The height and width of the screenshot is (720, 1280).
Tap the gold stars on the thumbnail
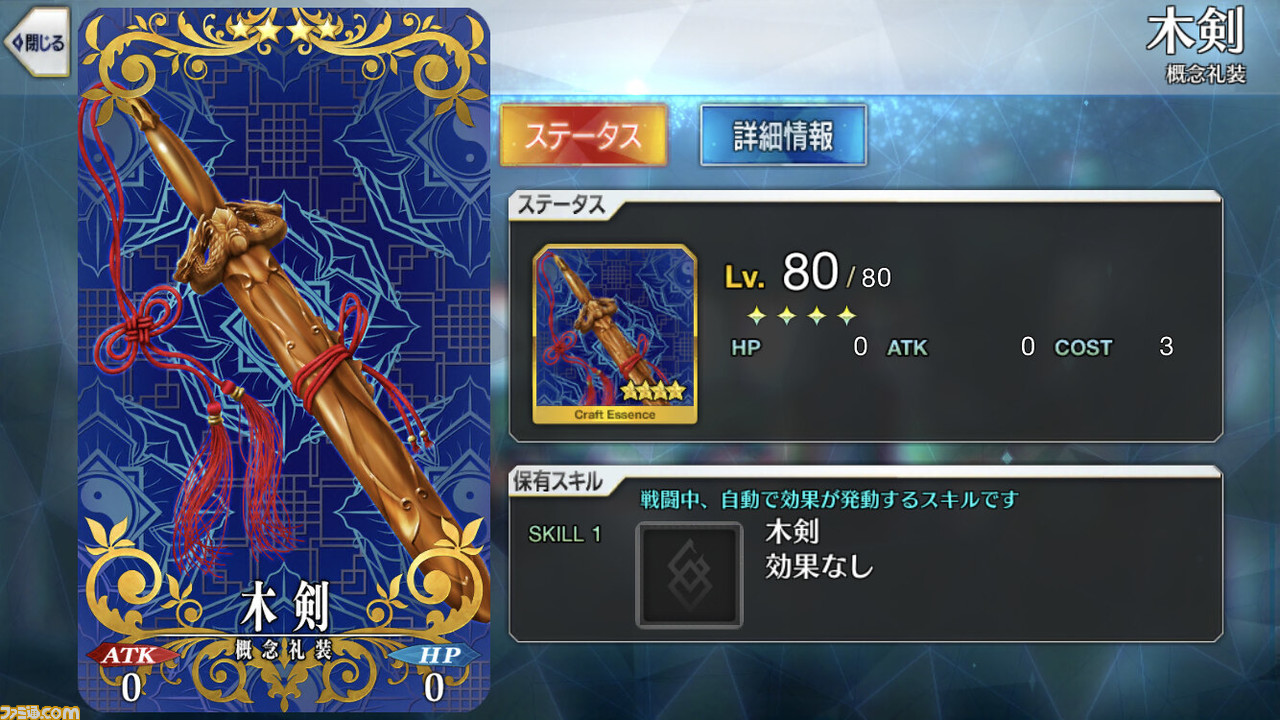pos(653,390)
